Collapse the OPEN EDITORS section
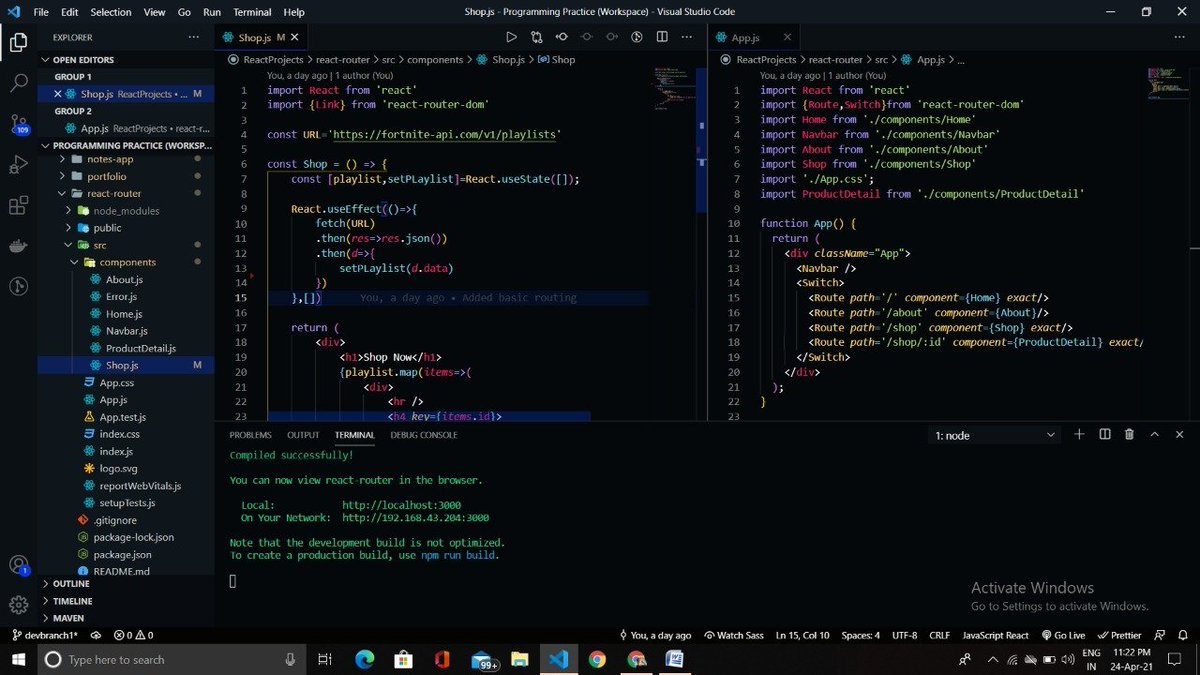Screen dimensions: 1200x675 coord(127,60)
